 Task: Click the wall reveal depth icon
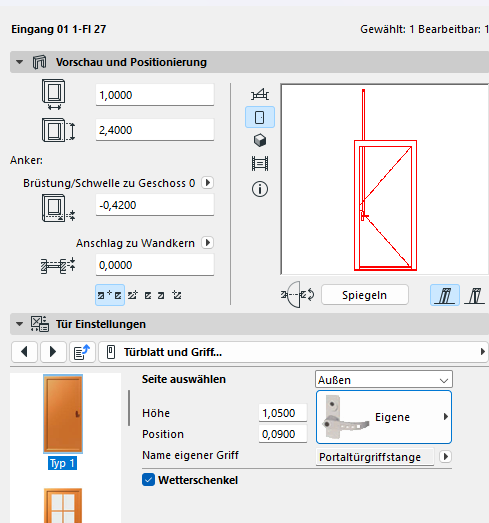58,266
